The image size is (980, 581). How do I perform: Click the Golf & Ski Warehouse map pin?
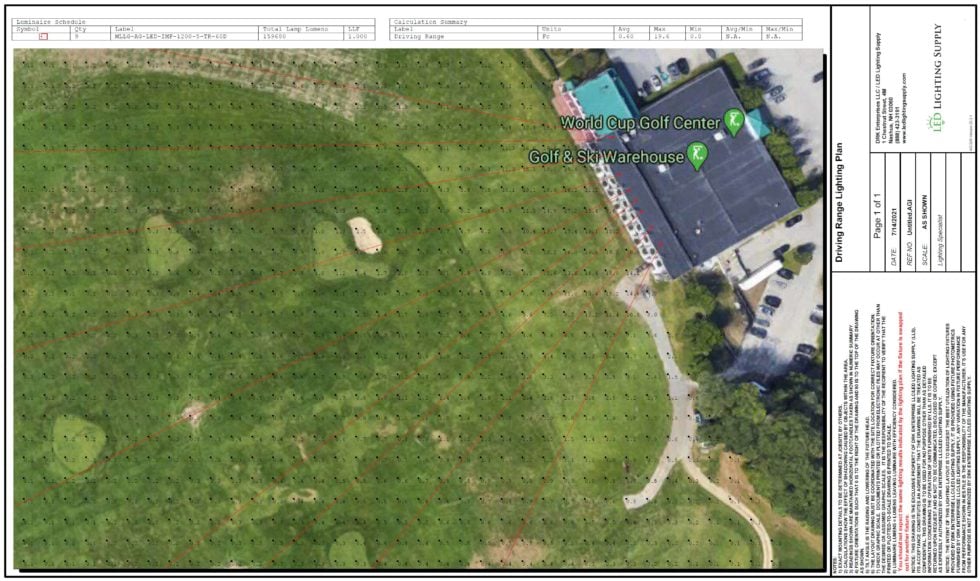click(697, 156)
